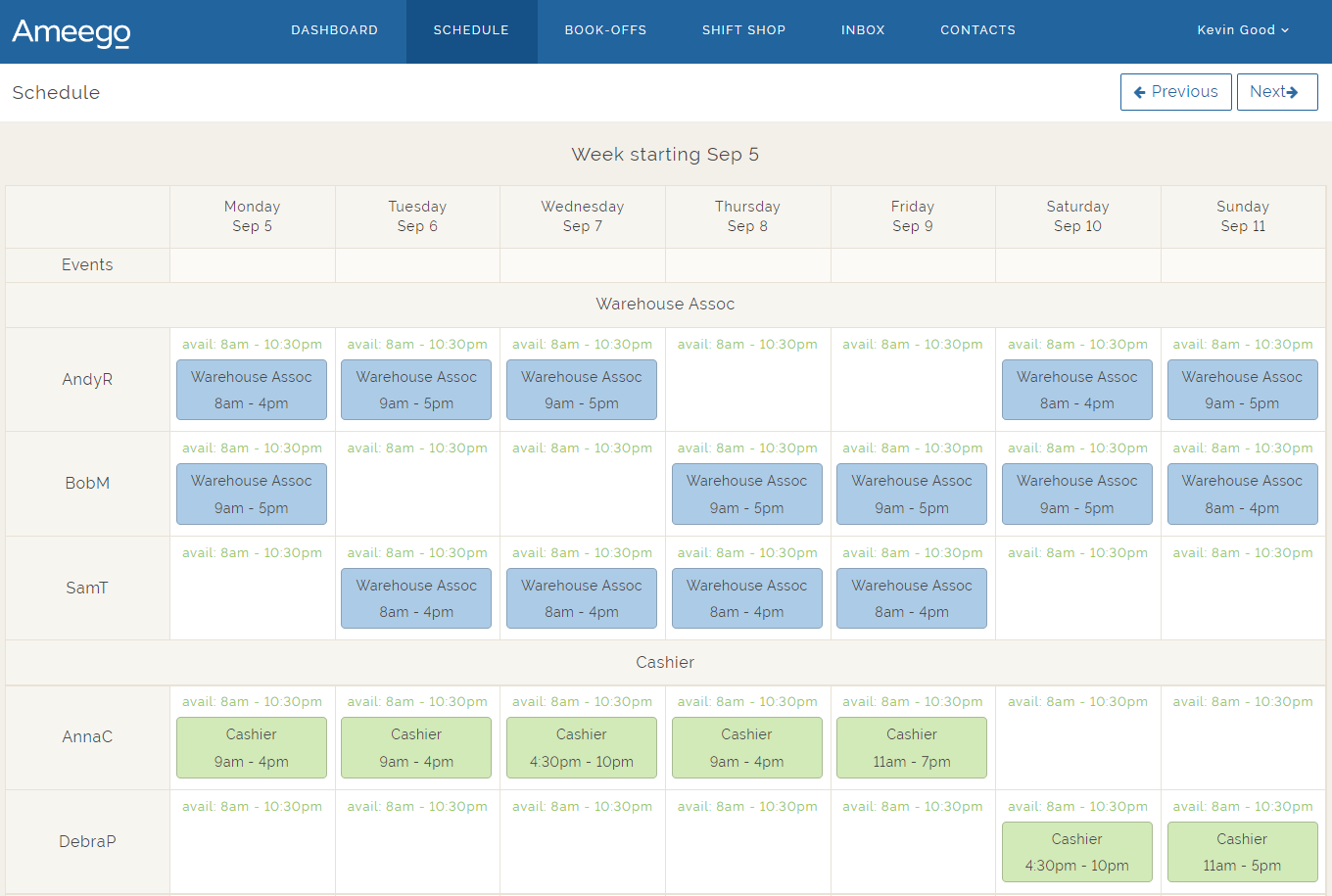
Task: Click SamT's Friday 8am-4pm shift
Action: pyautogui.click(x=912, y=598)
